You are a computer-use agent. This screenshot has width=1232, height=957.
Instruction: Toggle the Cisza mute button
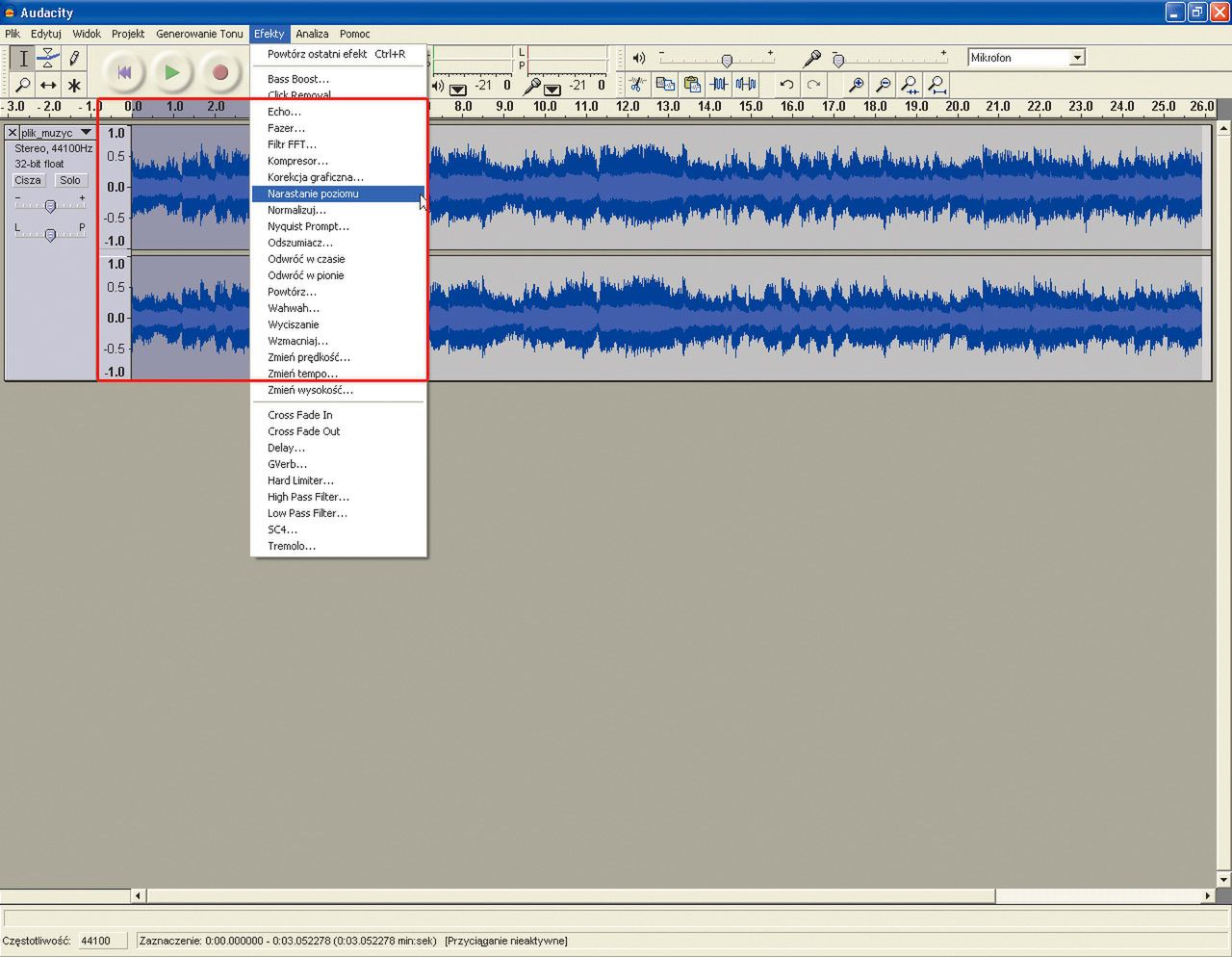point(28,180)
